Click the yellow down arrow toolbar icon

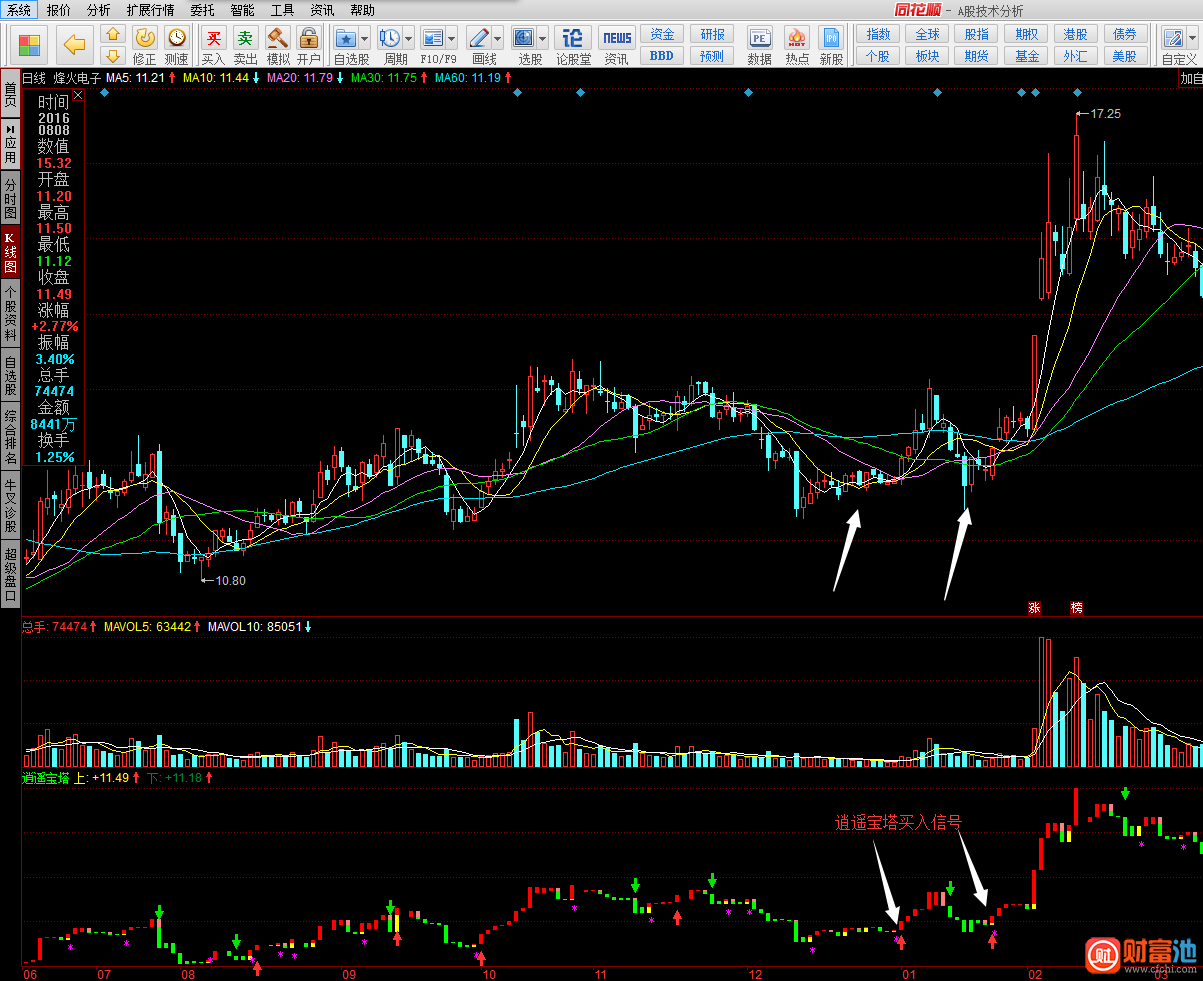point(113,55)
